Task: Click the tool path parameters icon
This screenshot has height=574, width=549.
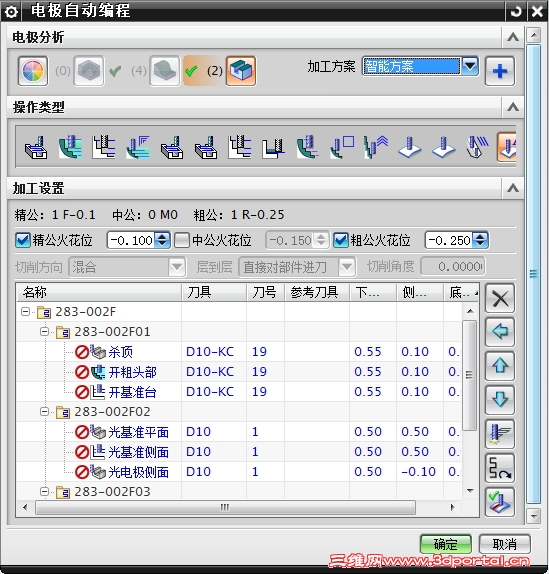Action: click(x=500, y=434)
